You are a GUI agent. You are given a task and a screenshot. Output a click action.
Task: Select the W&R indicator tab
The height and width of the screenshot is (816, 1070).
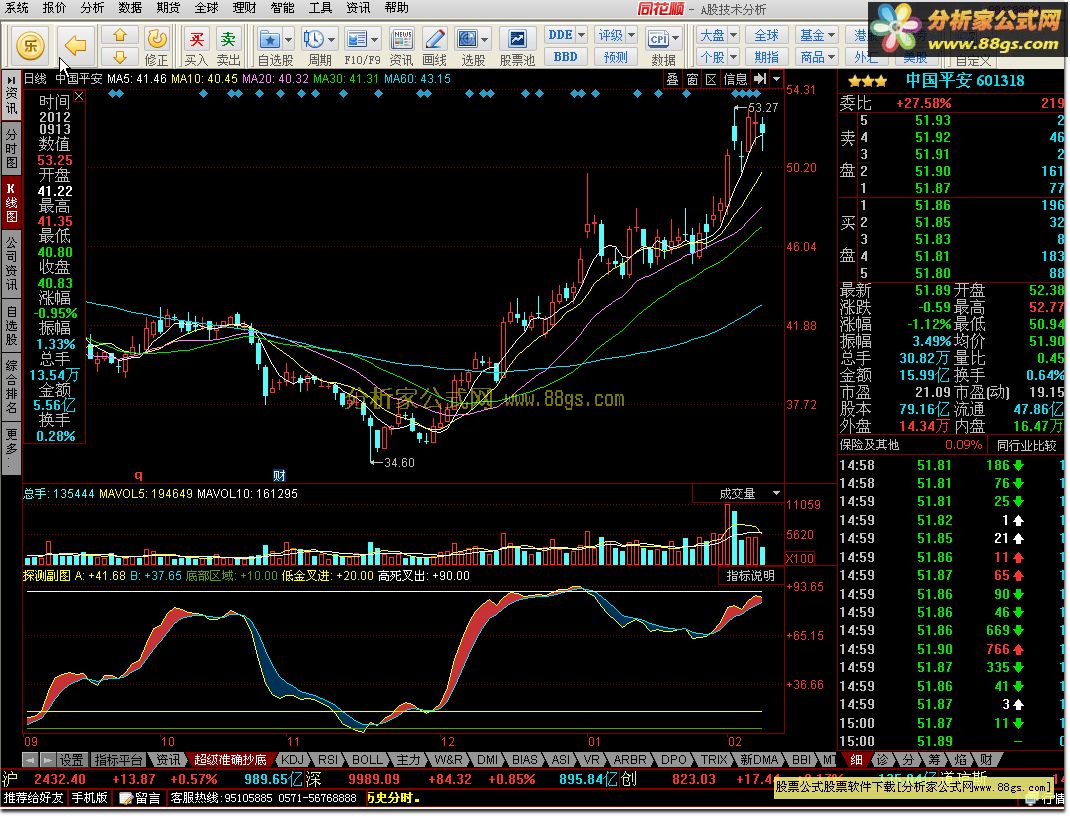click(x=448, y=759)
